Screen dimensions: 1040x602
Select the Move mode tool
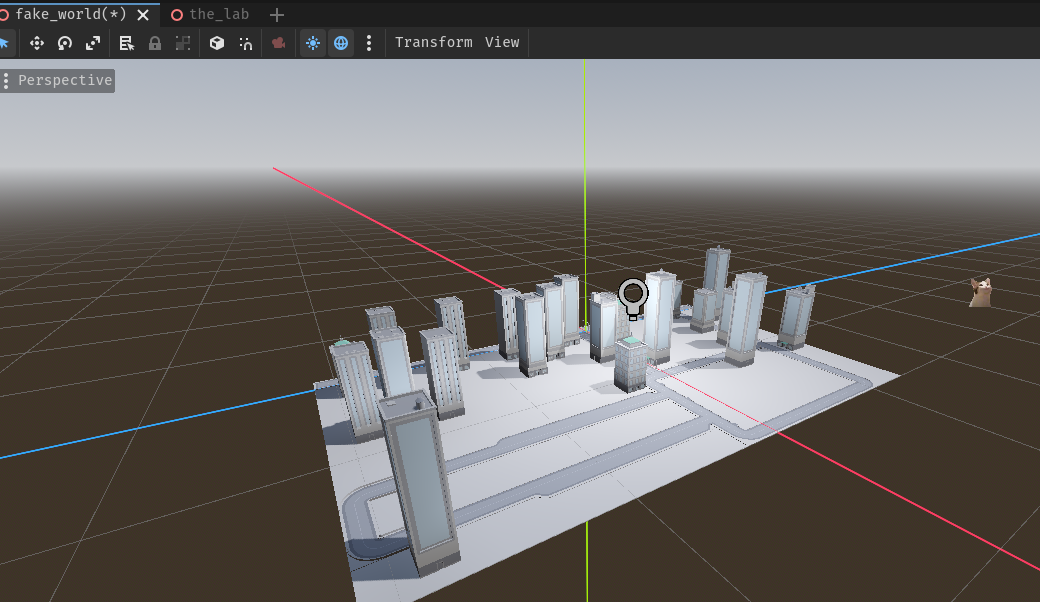click(37, 43)
